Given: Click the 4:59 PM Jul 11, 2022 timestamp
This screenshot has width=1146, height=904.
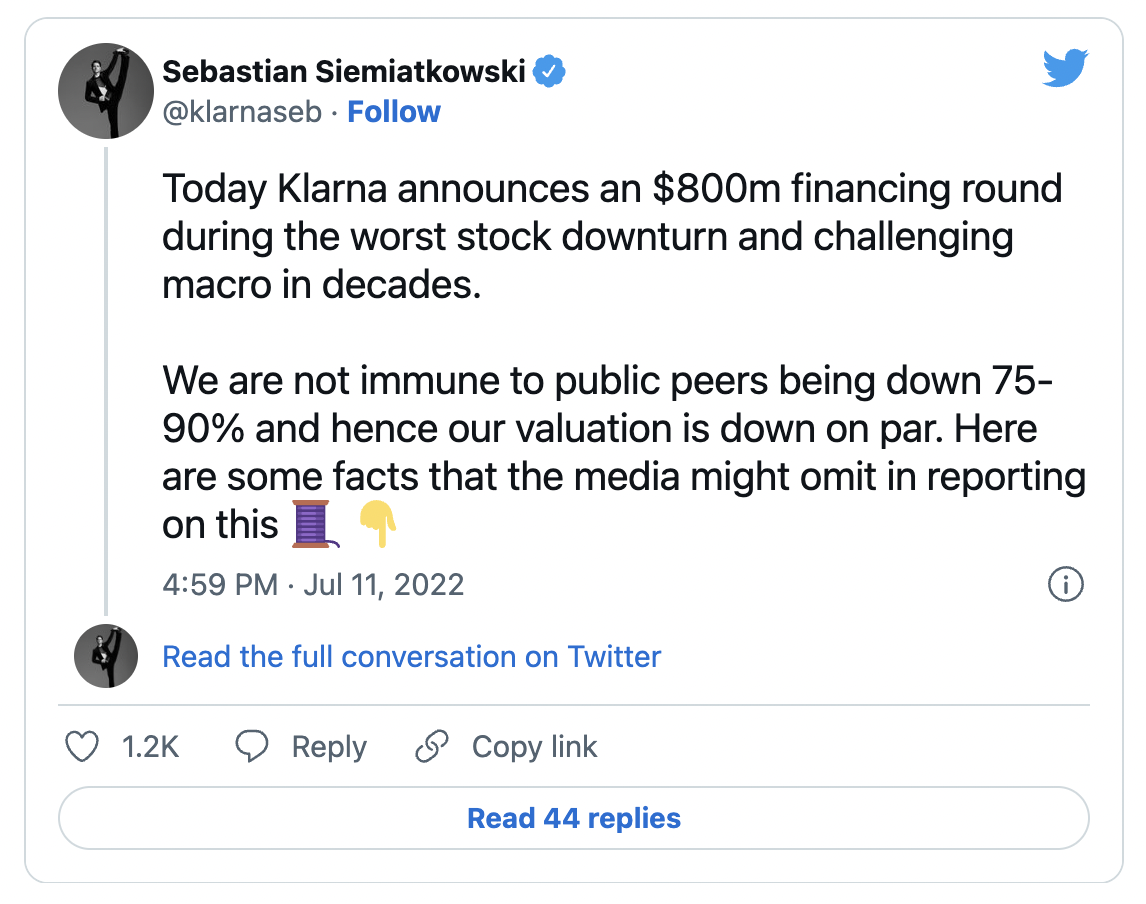Looking at the screenshot, I should [x=313, y=585].
